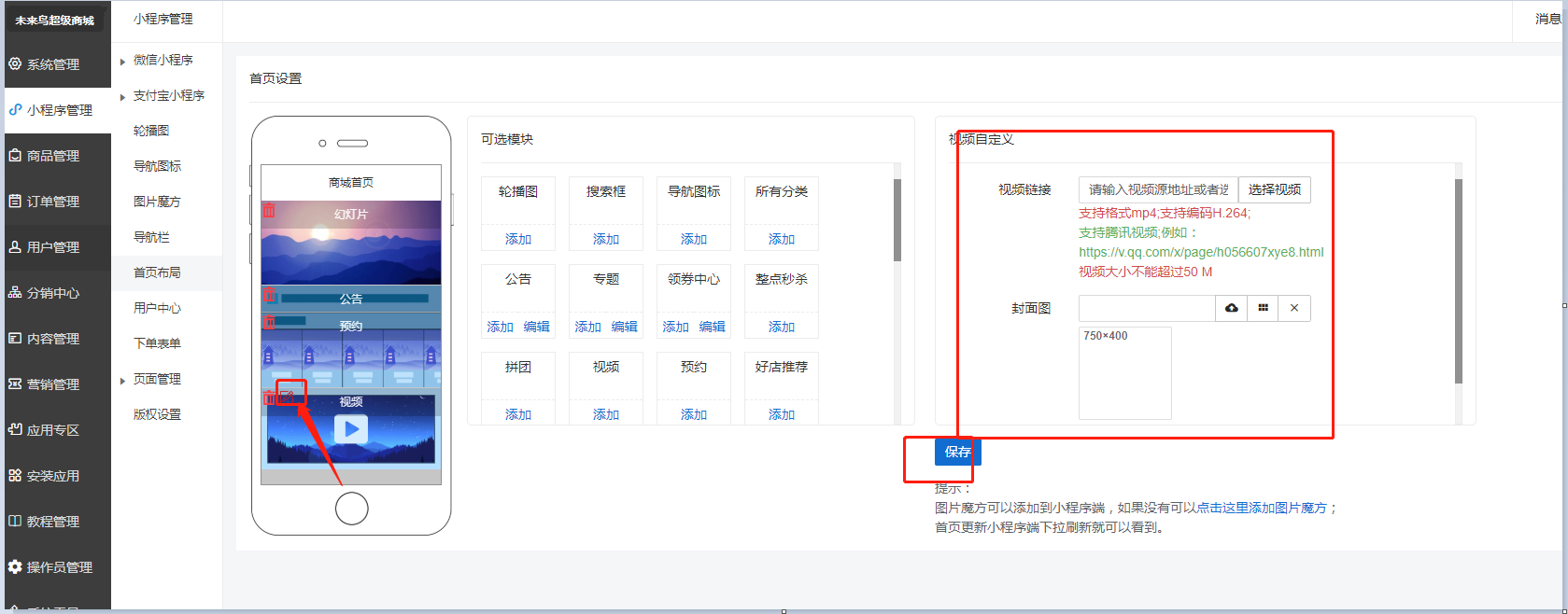Click 编辑 under the 专题 module
The image size is (1568, 614).
tap(625, 327)
